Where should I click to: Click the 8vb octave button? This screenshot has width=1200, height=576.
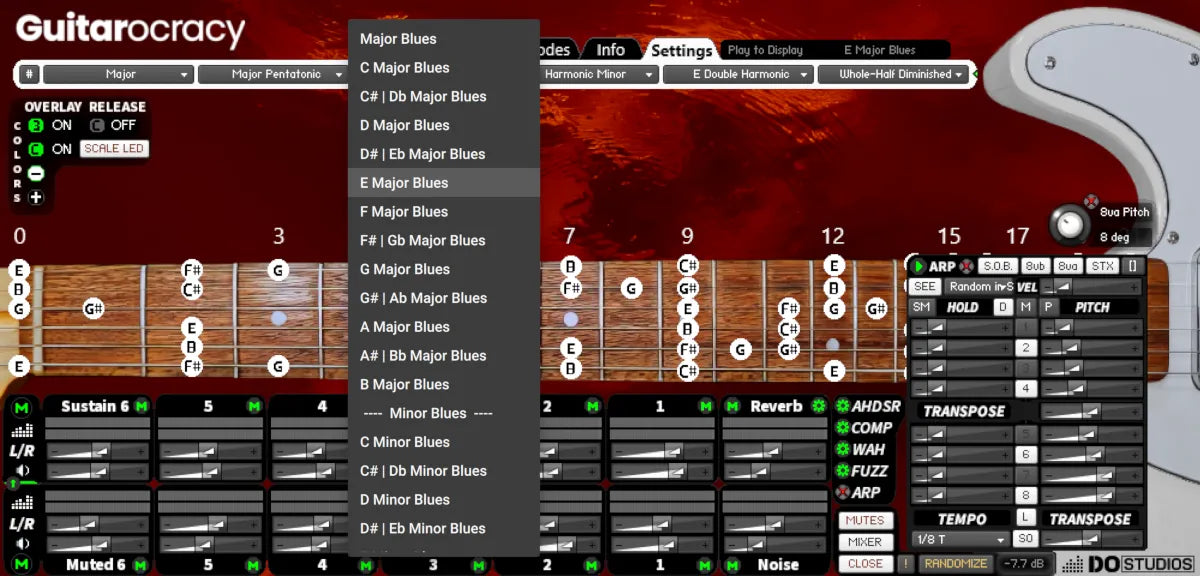(1035, 266)
